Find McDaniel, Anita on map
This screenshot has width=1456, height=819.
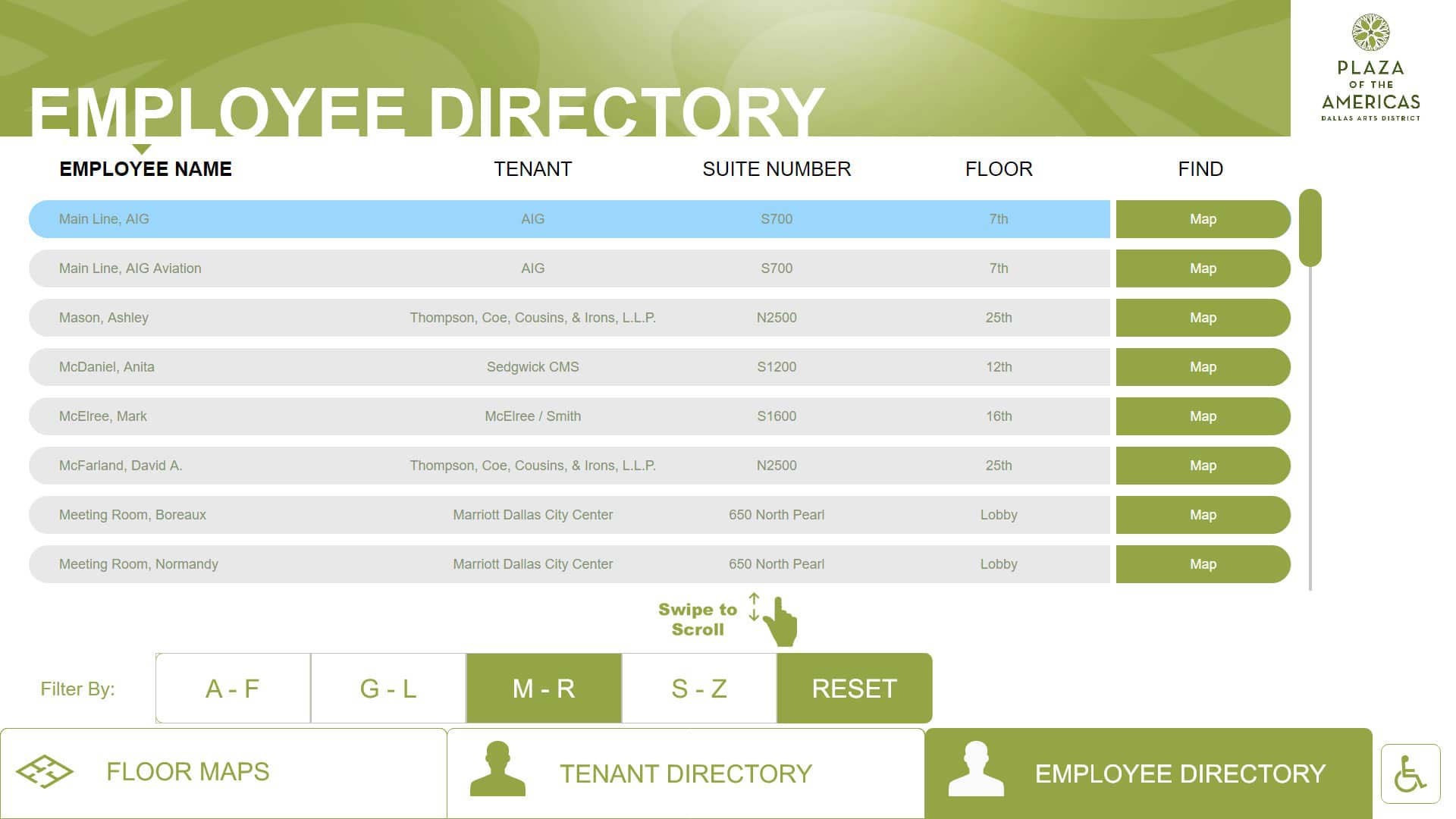1203,367
